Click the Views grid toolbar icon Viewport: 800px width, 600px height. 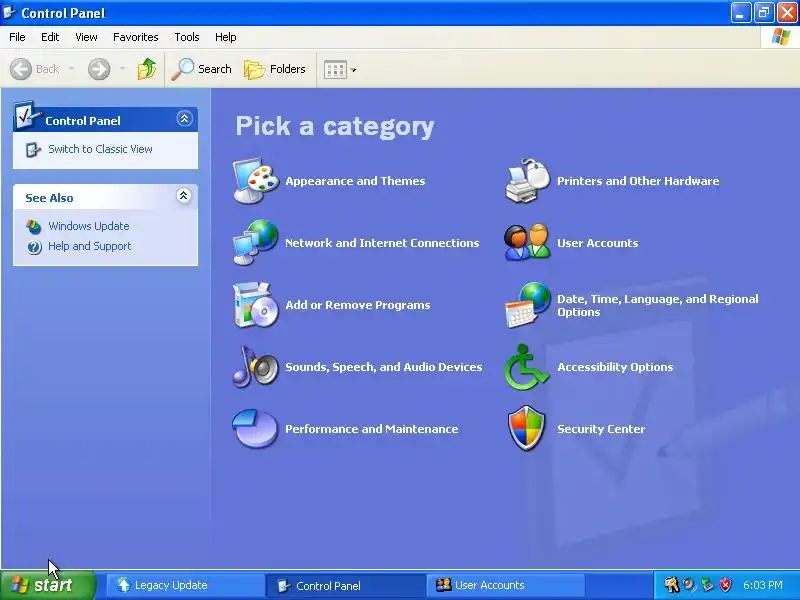335,70
